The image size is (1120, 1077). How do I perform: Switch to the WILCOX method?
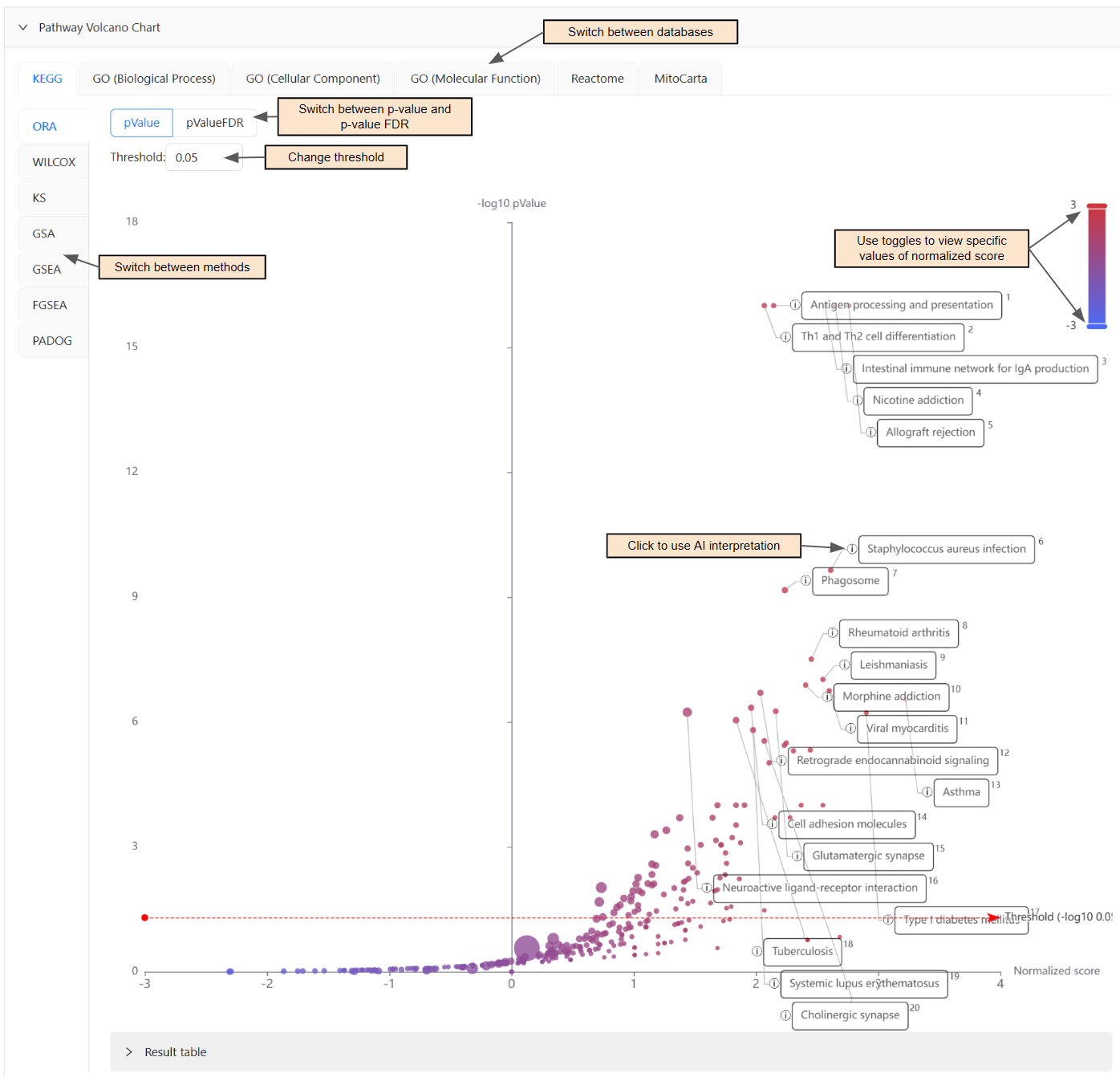coord(53,161)
